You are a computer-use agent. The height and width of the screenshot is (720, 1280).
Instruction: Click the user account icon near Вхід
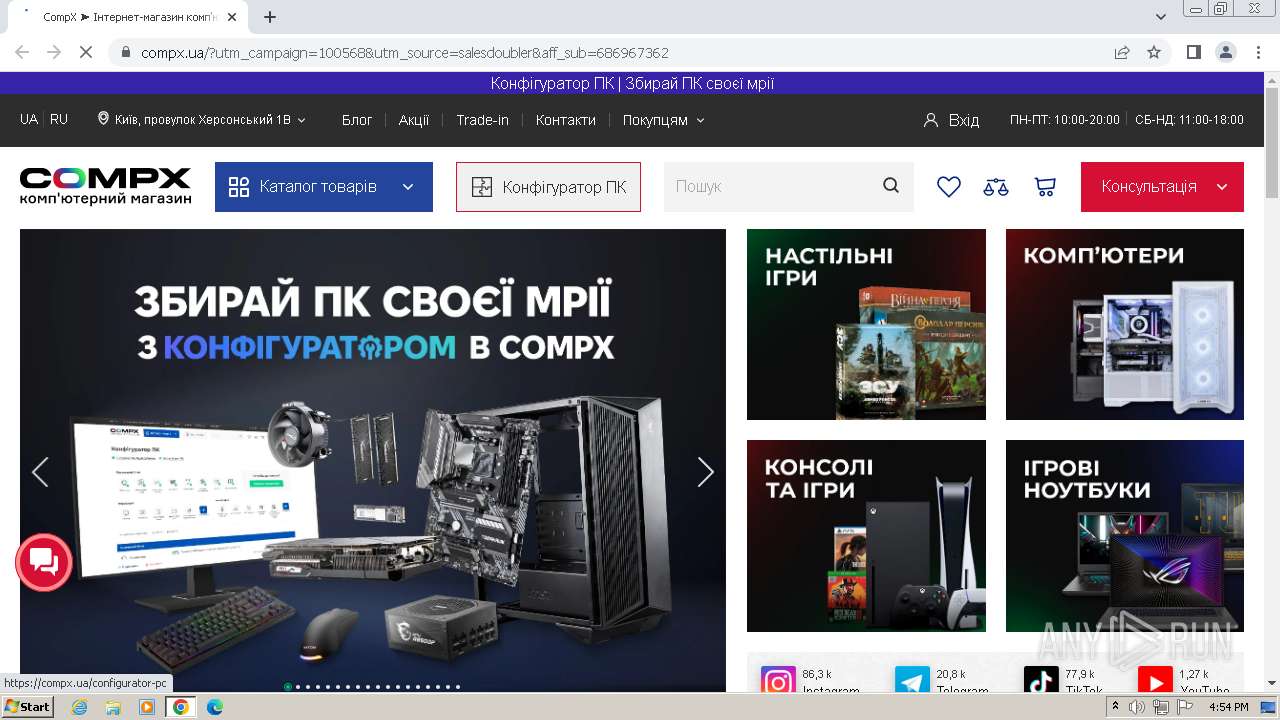tap(931, 120)
